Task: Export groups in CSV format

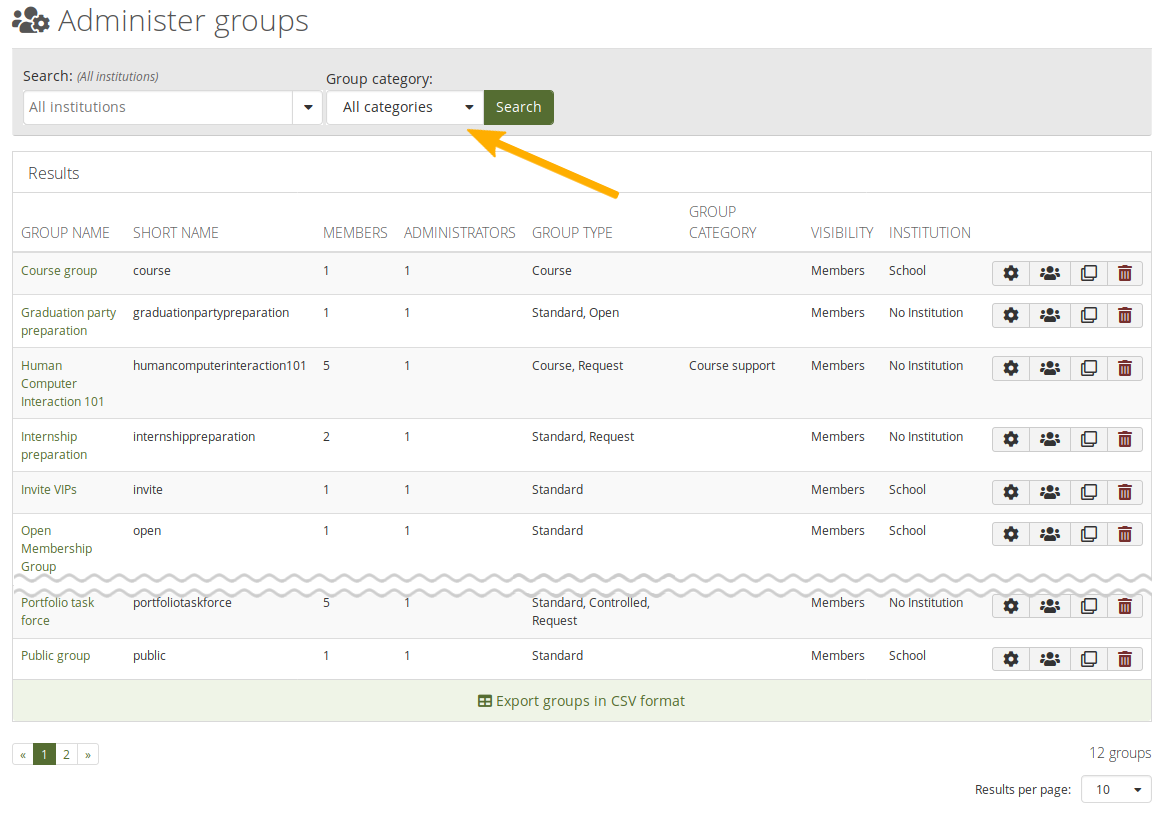Action: 581,701
